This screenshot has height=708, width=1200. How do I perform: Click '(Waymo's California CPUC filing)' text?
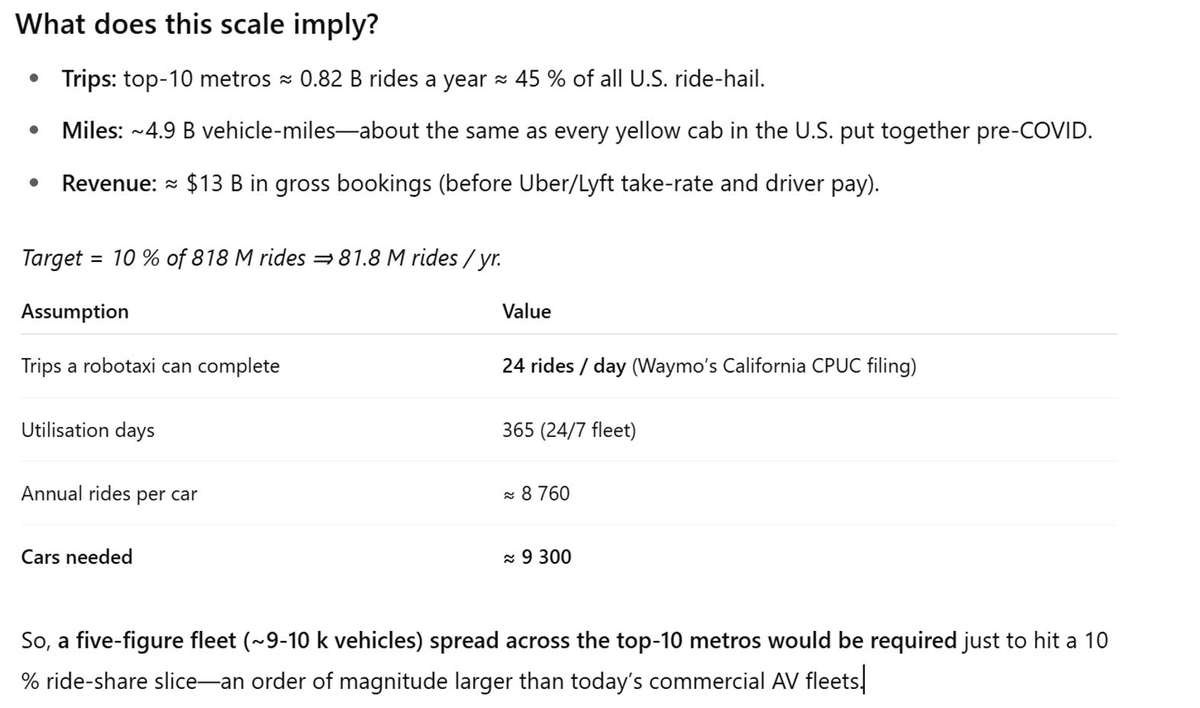coord(774,366)
